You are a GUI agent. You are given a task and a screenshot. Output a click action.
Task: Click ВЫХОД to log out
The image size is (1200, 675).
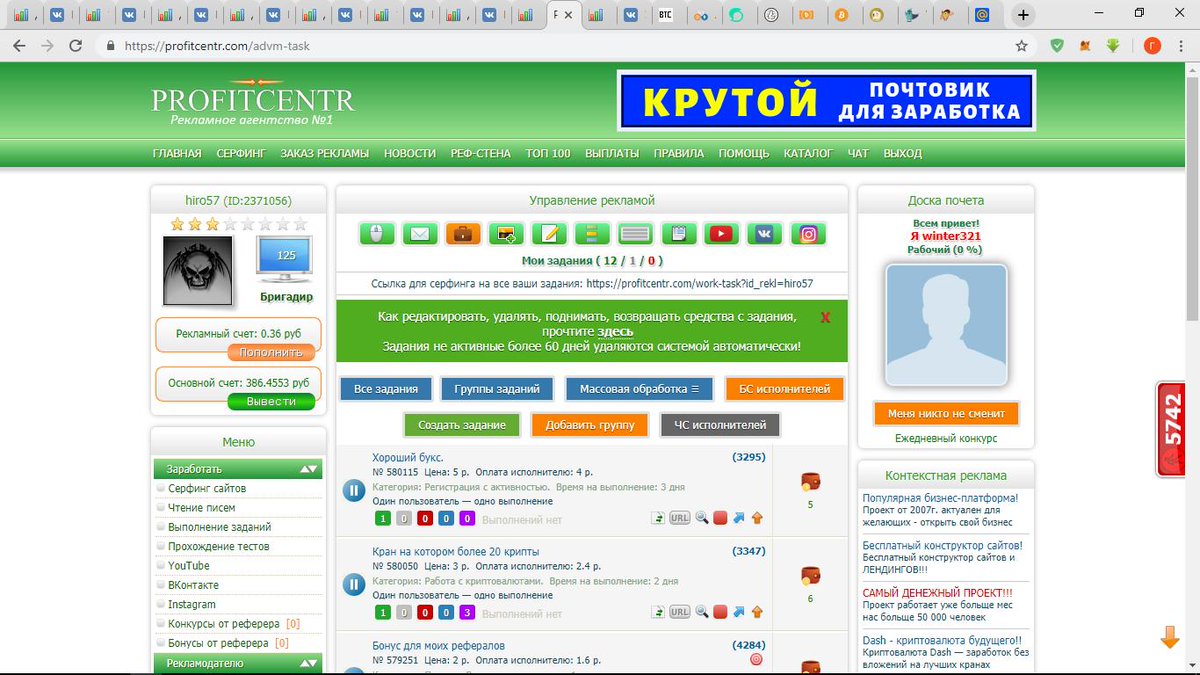[903, 153]
